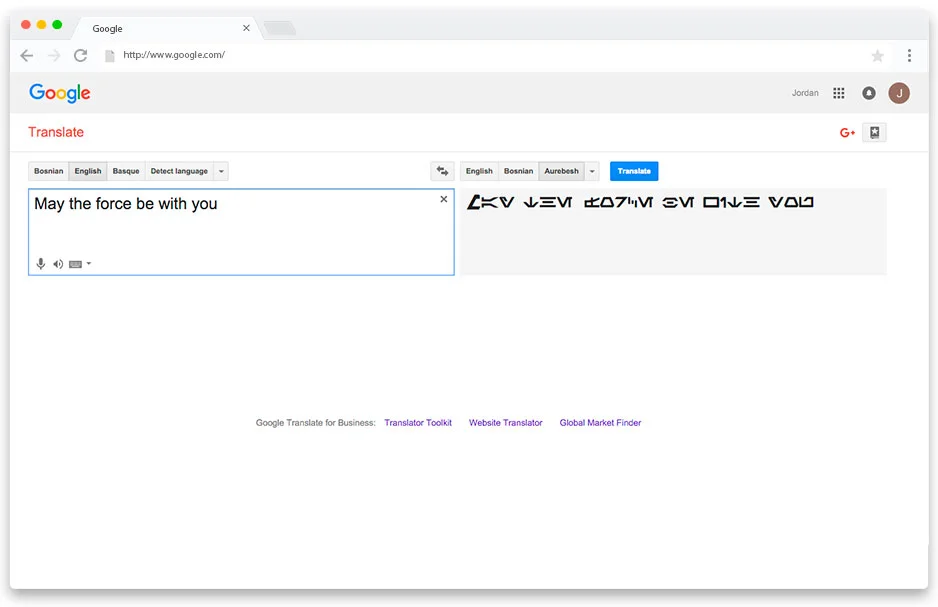Image resolution: width=938 pixels, height=607 pixels.
Task: Click the blue Translate button
Action: point(633,170)
